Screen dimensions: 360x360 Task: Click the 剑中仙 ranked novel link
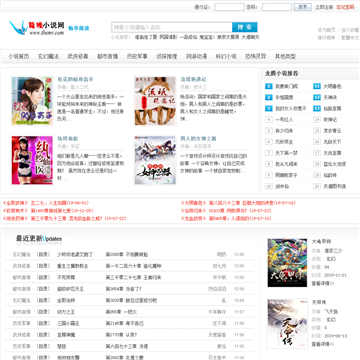[x=282, y=186]
